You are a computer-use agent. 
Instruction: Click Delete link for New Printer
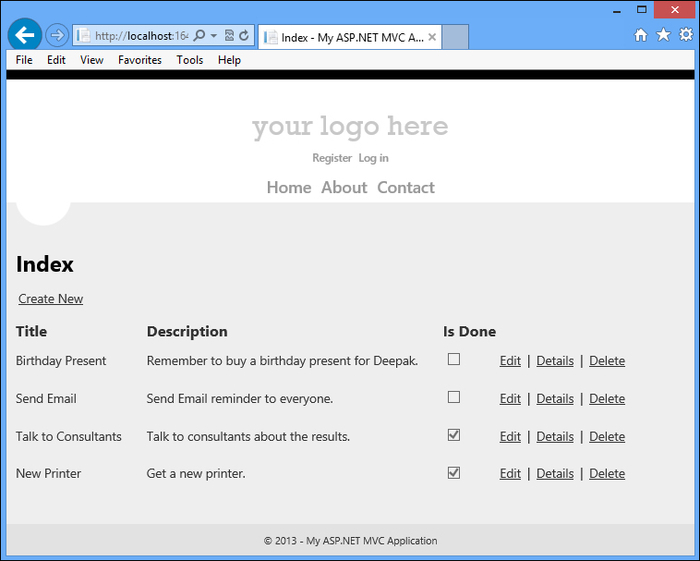[607, 474]
